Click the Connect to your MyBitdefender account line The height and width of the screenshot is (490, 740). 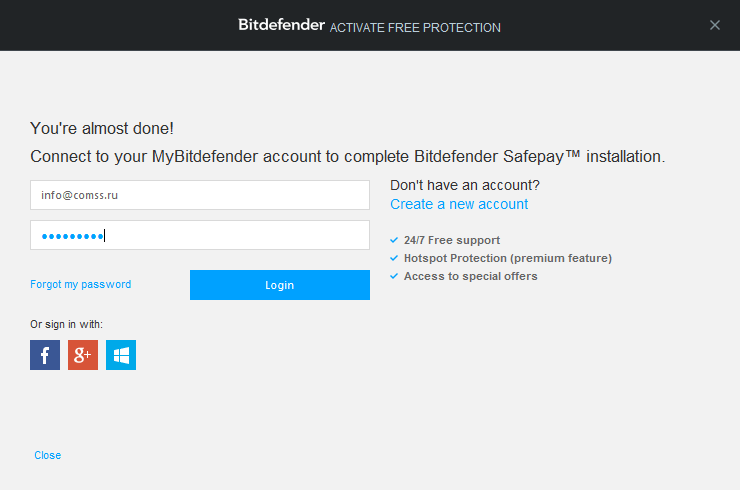click(x=347, y=157)
